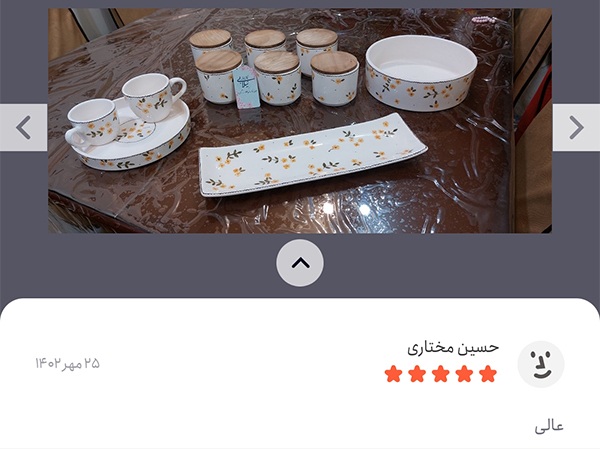Collapse the review panel with the up chevron
The width and height of the screenshot is (600, 449).
(300, 263)
